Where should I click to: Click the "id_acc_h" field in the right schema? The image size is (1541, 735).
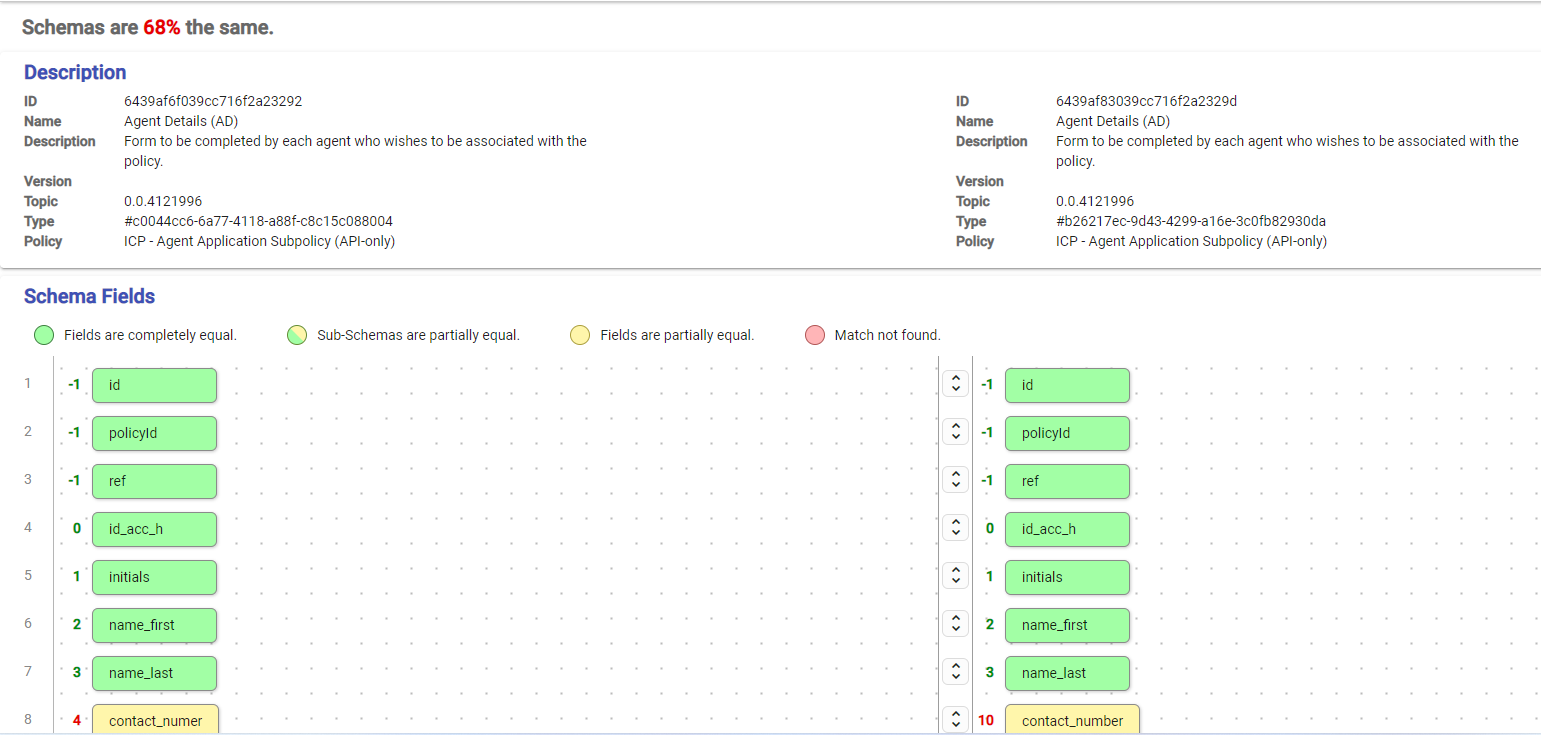click(1067, 529)
